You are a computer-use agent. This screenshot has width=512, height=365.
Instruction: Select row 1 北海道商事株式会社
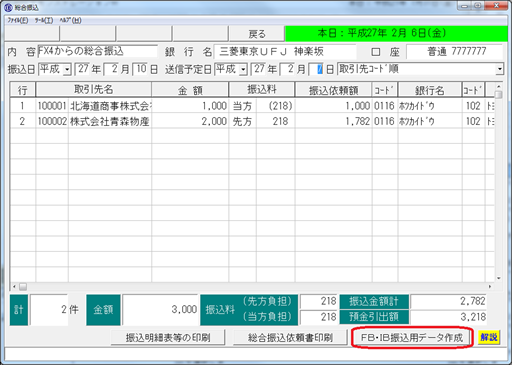pos(252,106)
